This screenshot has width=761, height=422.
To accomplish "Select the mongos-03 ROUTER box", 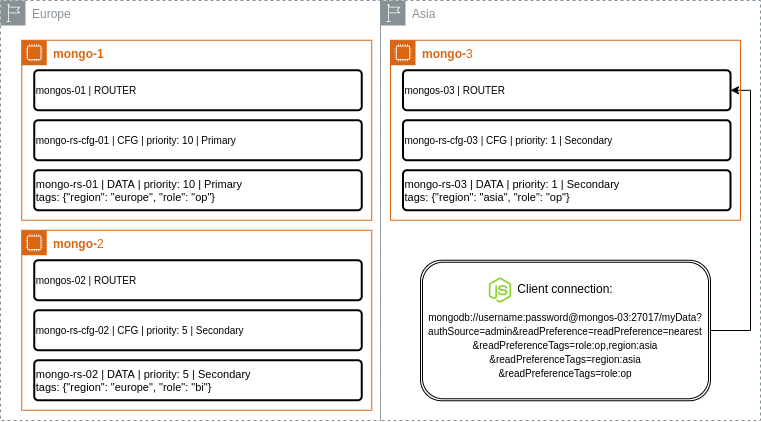I will 566,90.
